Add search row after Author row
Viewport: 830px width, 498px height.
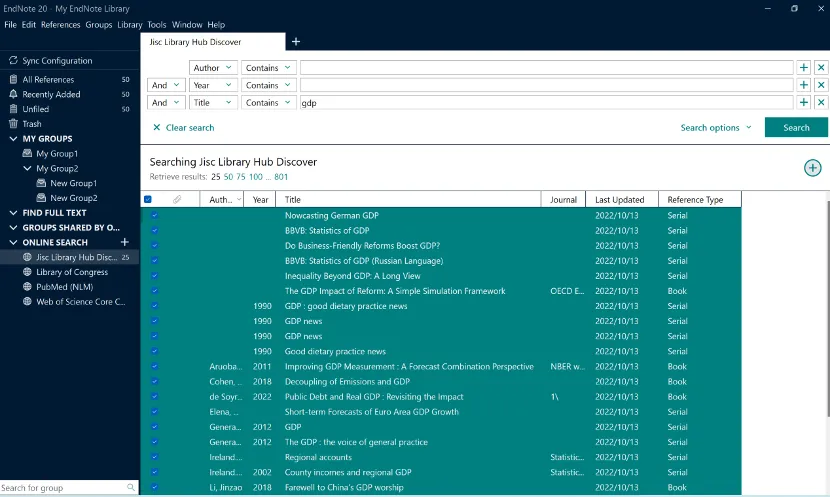[804, 68]
